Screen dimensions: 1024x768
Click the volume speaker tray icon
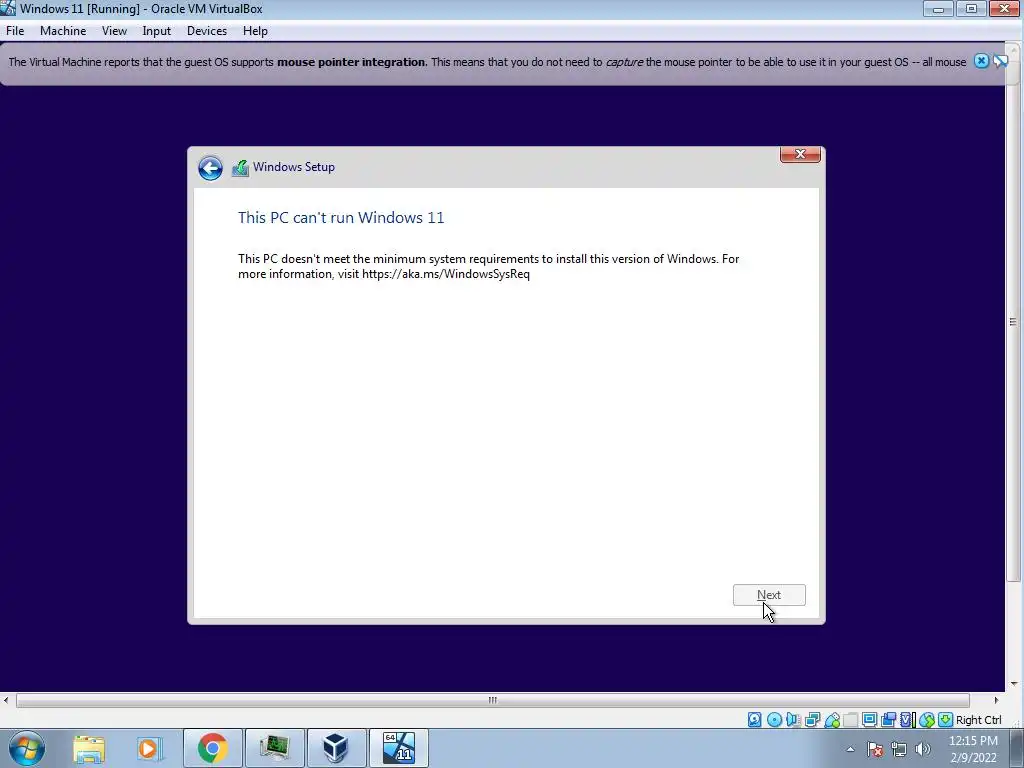point(922,749)
